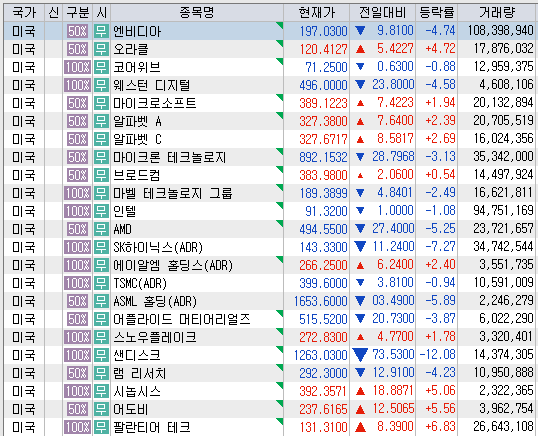This screenshot has height=436, width=538.
Task: Sort by the 종목명 column header
Action: [x=197, y=13]
